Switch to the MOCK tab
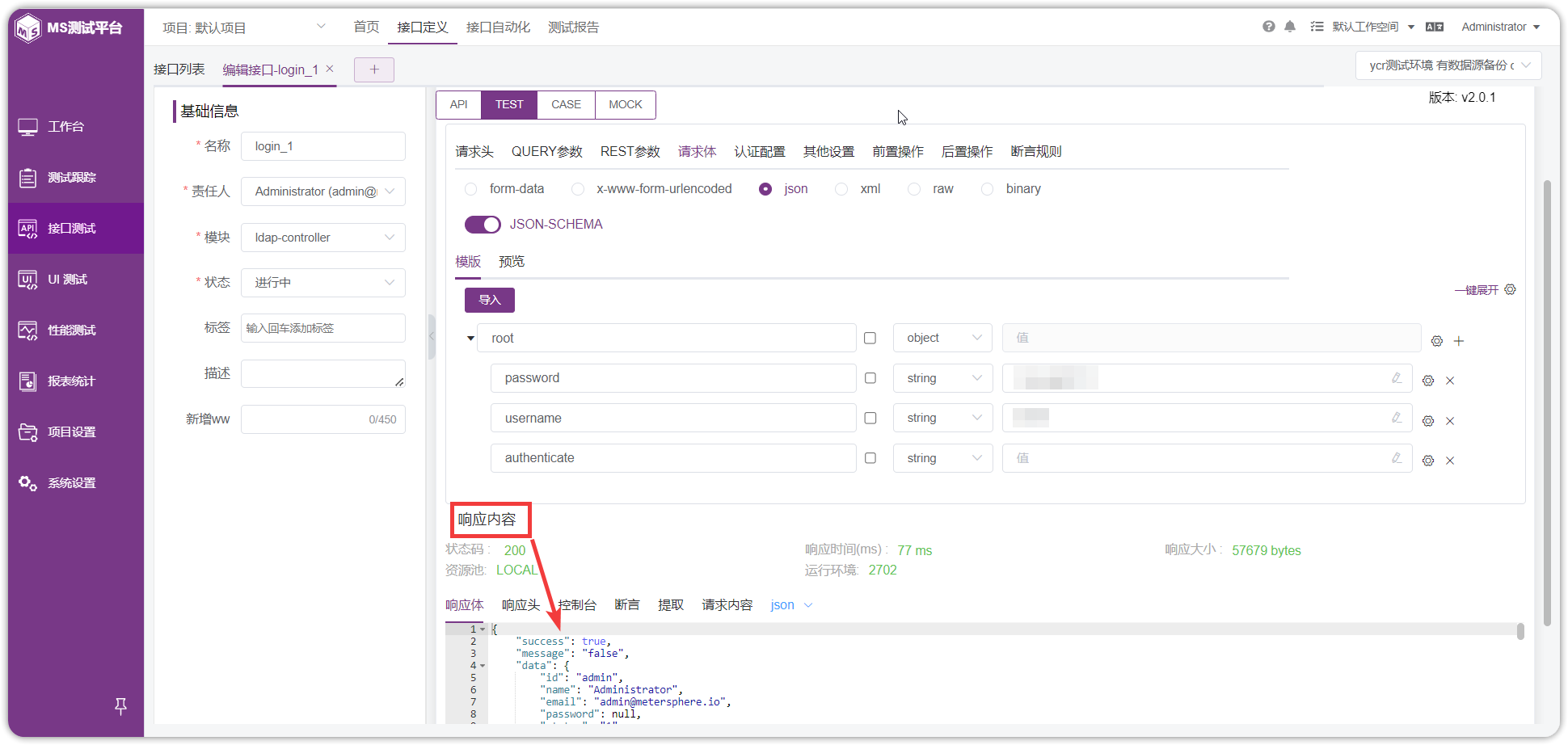This screenshot has height=745, width=1568. pos(626,105)
